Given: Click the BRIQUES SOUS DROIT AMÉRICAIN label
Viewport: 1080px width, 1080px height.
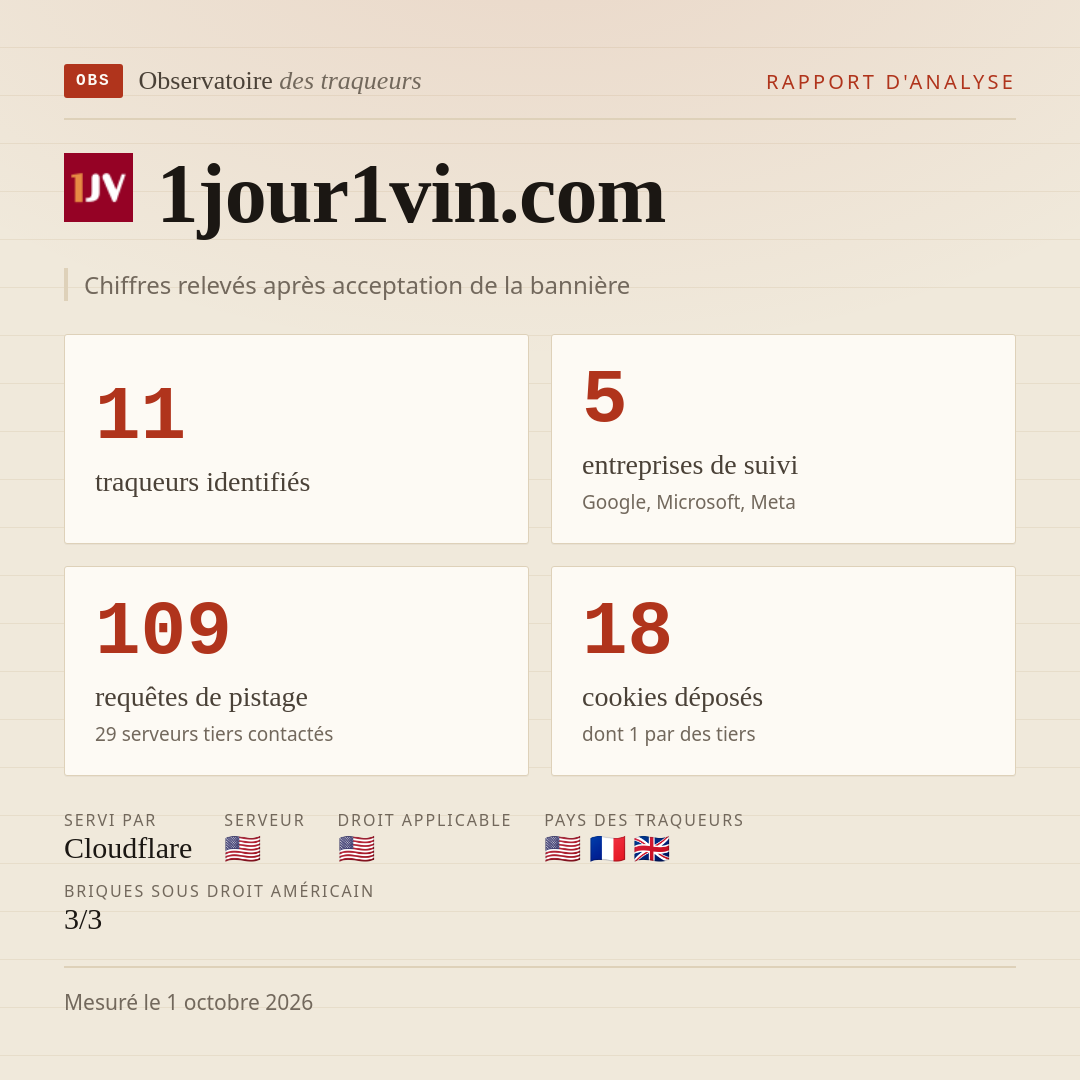Looking at the screenshot, I should (219, 891).
